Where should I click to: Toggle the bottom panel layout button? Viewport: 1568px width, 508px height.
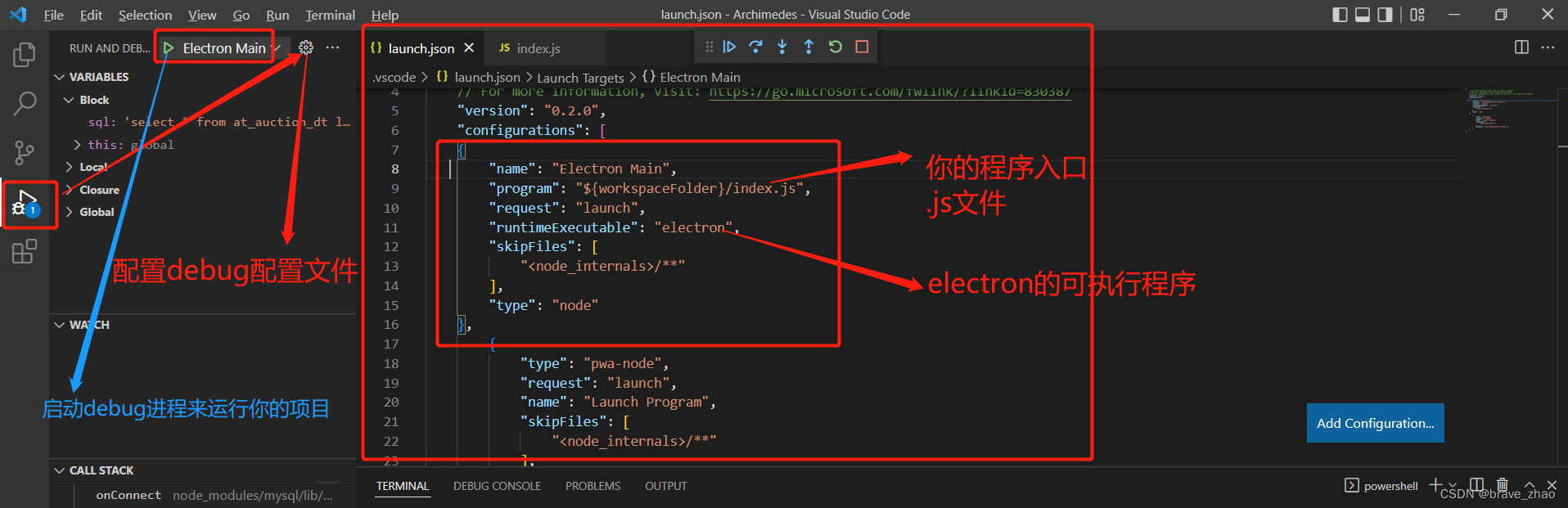[1363, 15]
